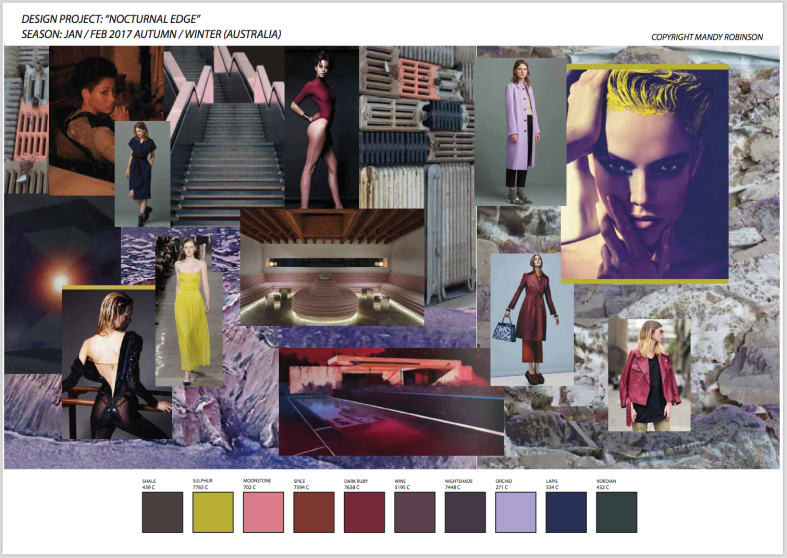This screenshot has height=558, width=787.
Task: Choose the Spice 7594 C swatch
Action: (314, 512)
